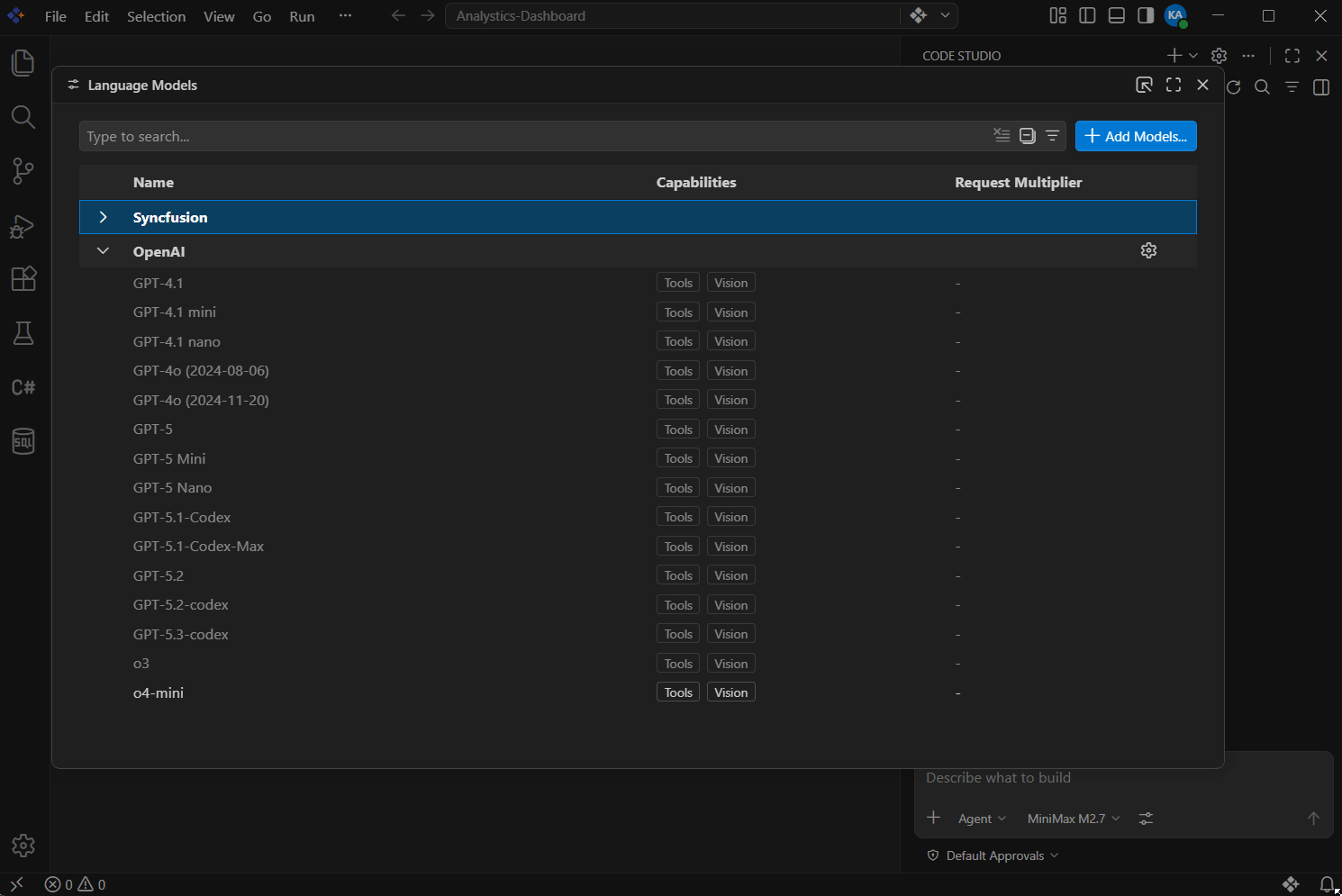The height and width of the screenshot is (896, 1342).
Task: Open the Testing flask view
Action: click(x=23, y=333)
